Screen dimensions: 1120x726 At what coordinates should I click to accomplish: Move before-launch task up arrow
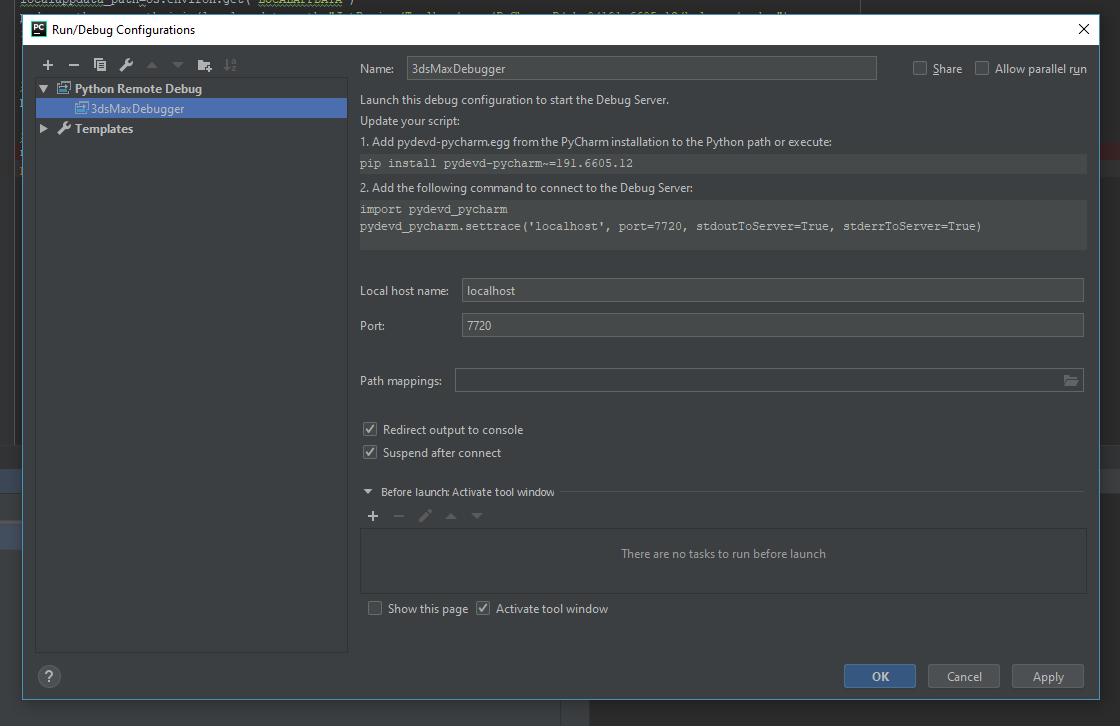click(x=451, y=516)
